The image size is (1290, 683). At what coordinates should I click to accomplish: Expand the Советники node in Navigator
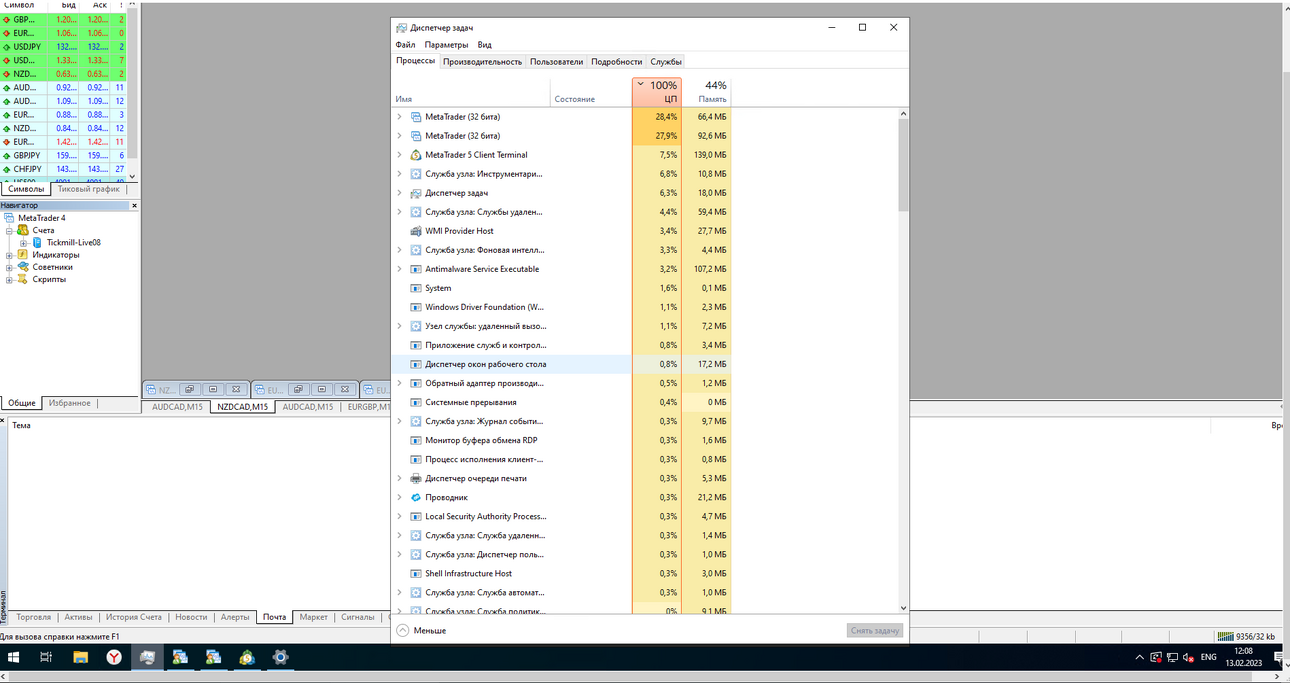pyautogui.click(x=10, y=267)
